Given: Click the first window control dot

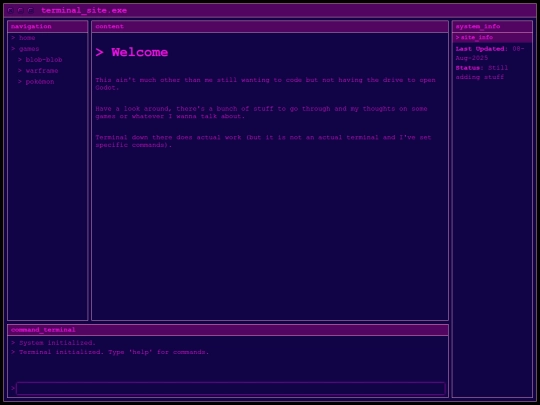Looking at the screenshot, I should [10, 11].
